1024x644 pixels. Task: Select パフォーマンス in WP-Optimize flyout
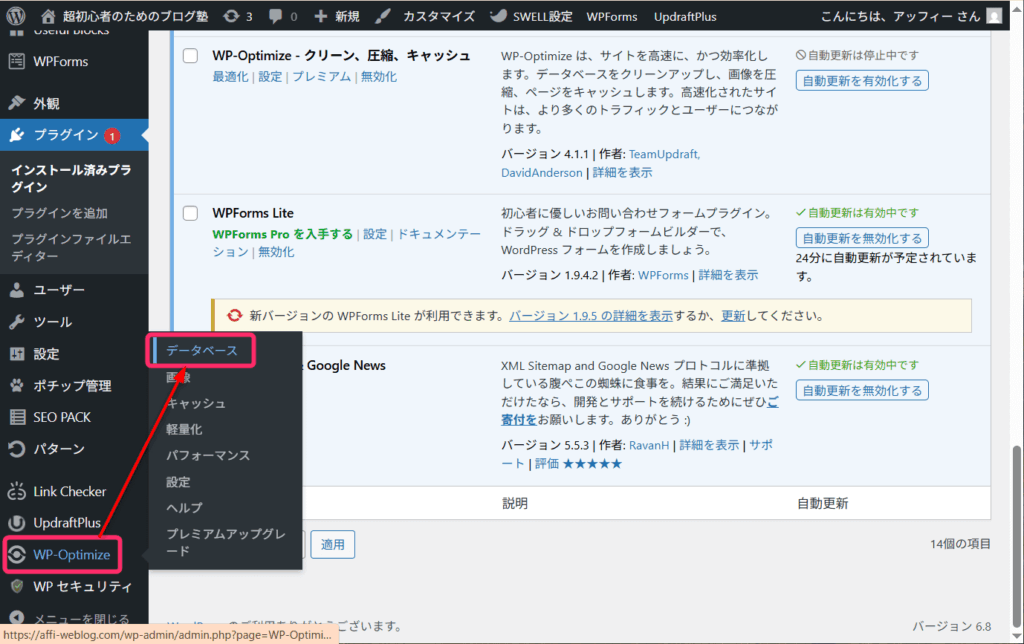tap(208, 456)
